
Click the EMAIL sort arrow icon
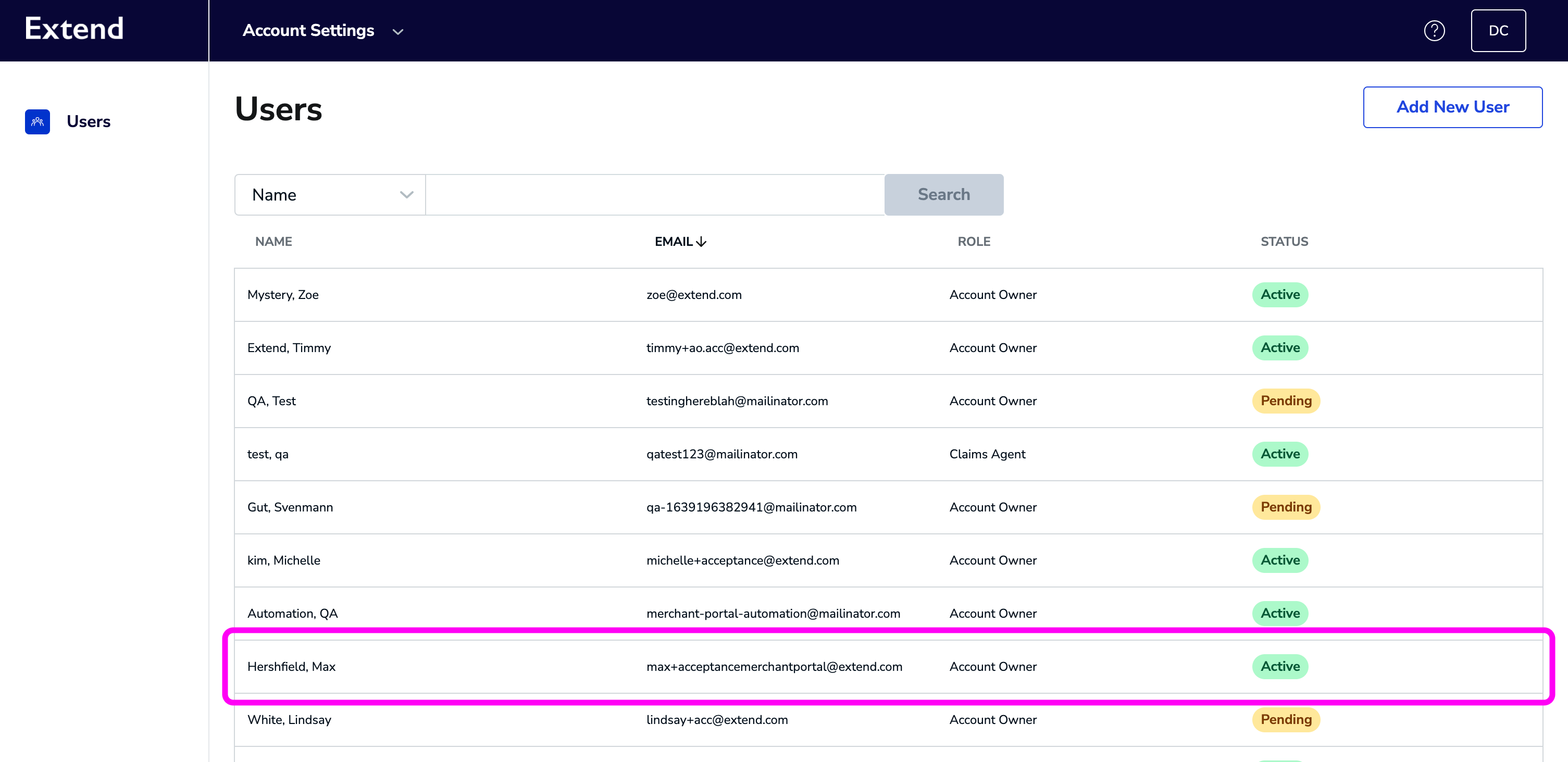click(x=701, y=242)
